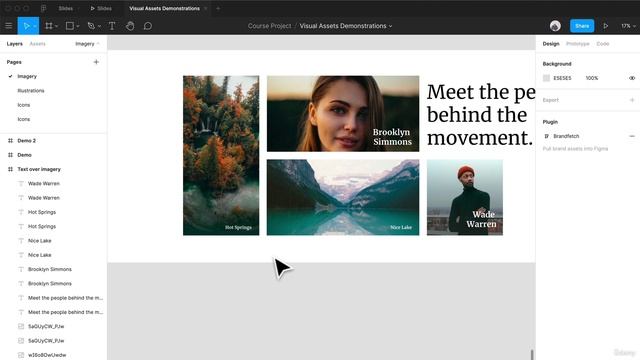Screen dimensions: 640x360
Task: Open the 17% zoom level dropdown
Action: [x=628, y=26]
